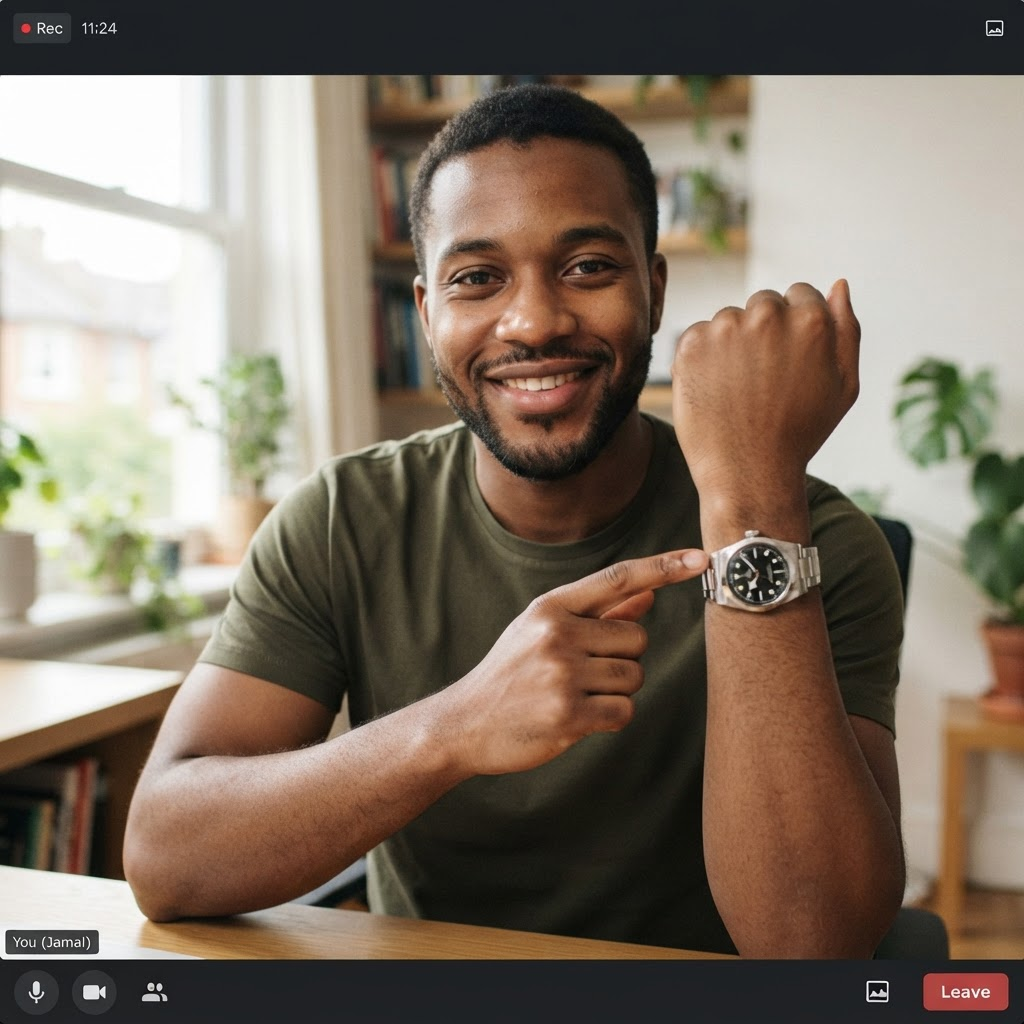Select the You (Jamal) name label
1024x1024 pixels.
click(52, 942)
